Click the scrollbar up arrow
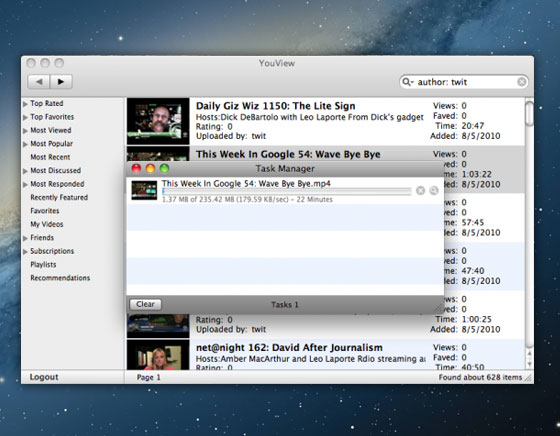560x436 pixels. point(529,354)
